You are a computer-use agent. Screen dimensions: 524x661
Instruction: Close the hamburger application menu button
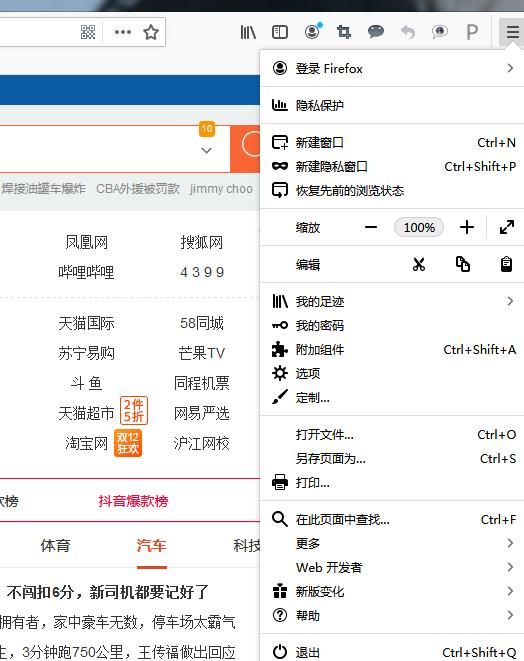tap(512, 32)
